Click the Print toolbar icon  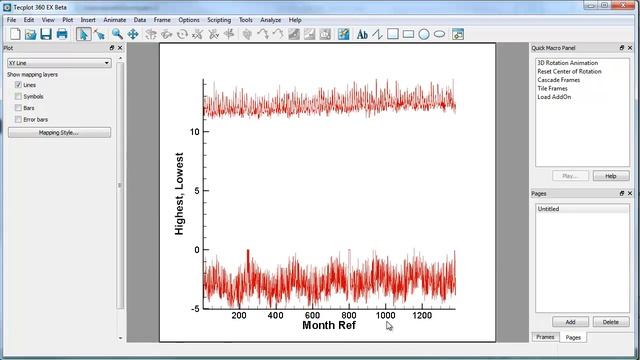pos(62,34)
